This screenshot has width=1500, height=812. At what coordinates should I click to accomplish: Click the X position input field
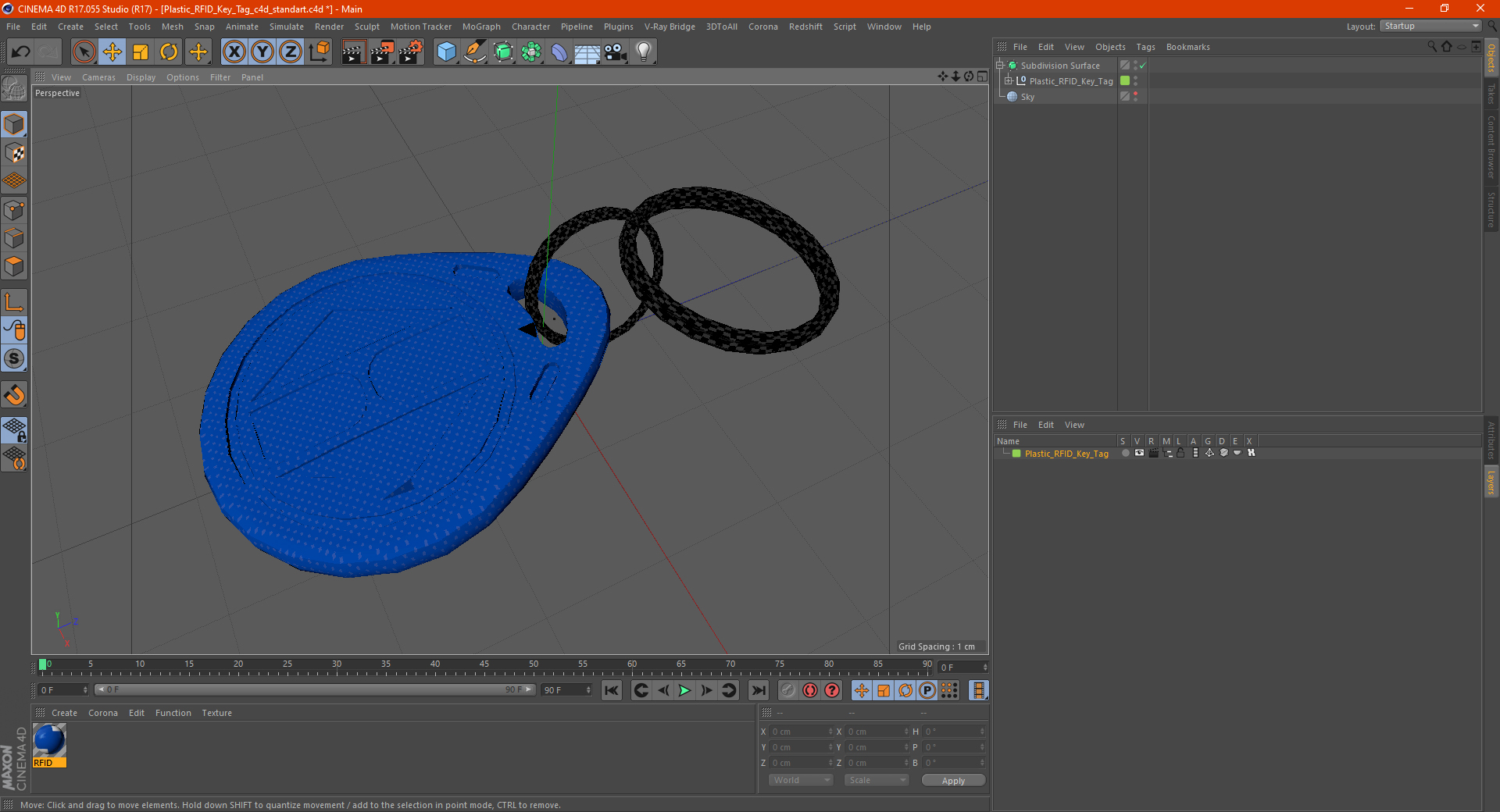[x=802, y=732]
